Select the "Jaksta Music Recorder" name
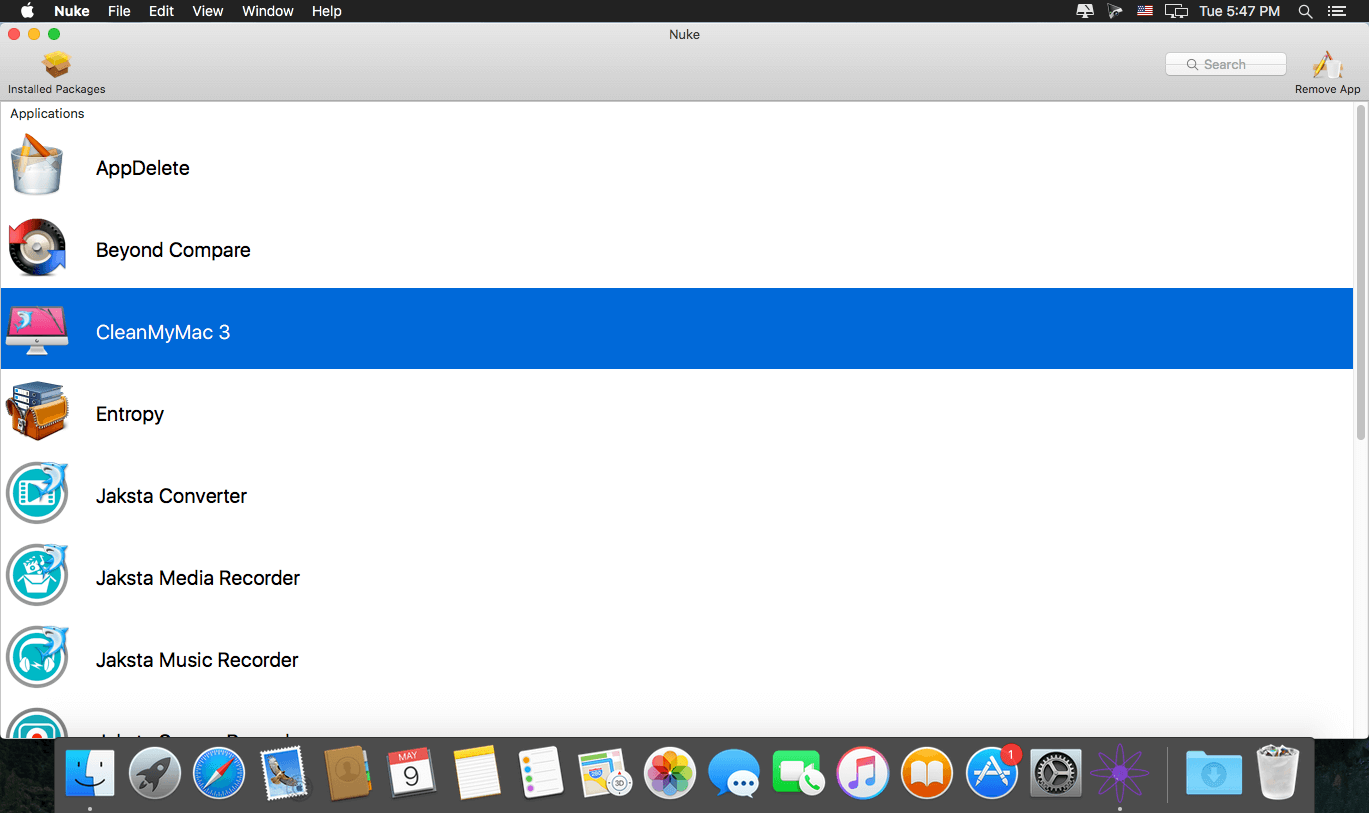Viewport: 1369px width, 813px height. pos(197,660)
